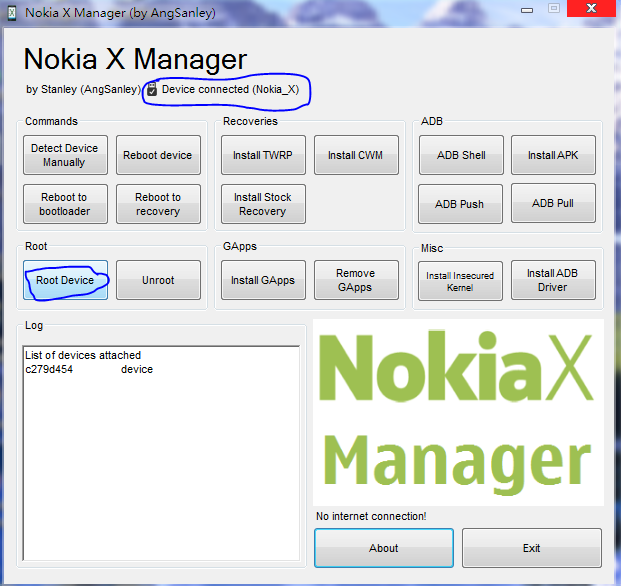Minimize the Nokia X Manager window
Viewport: 621px width, 586px height.
(x=527, y=10)
